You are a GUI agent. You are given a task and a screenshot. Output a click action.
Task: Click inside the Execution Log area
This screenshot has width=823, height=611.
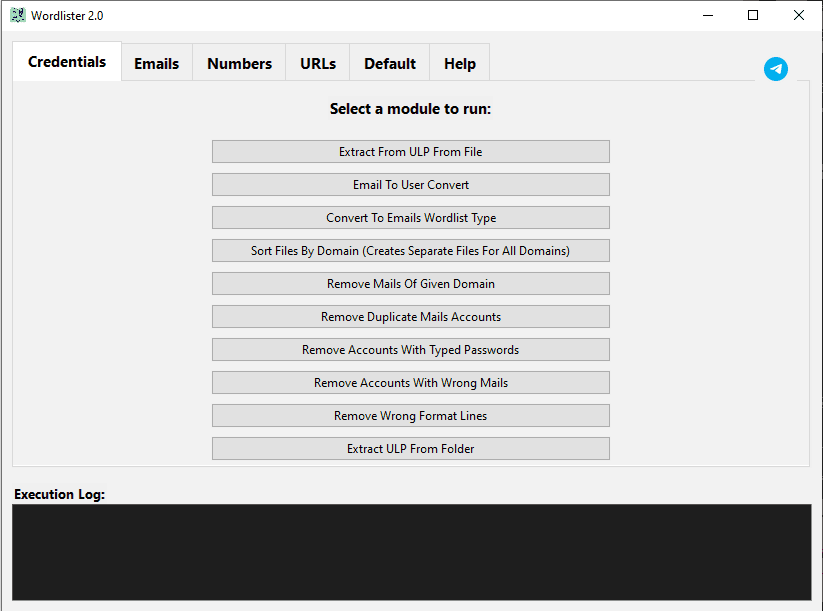pyautogui.click(x=410, y=550)
